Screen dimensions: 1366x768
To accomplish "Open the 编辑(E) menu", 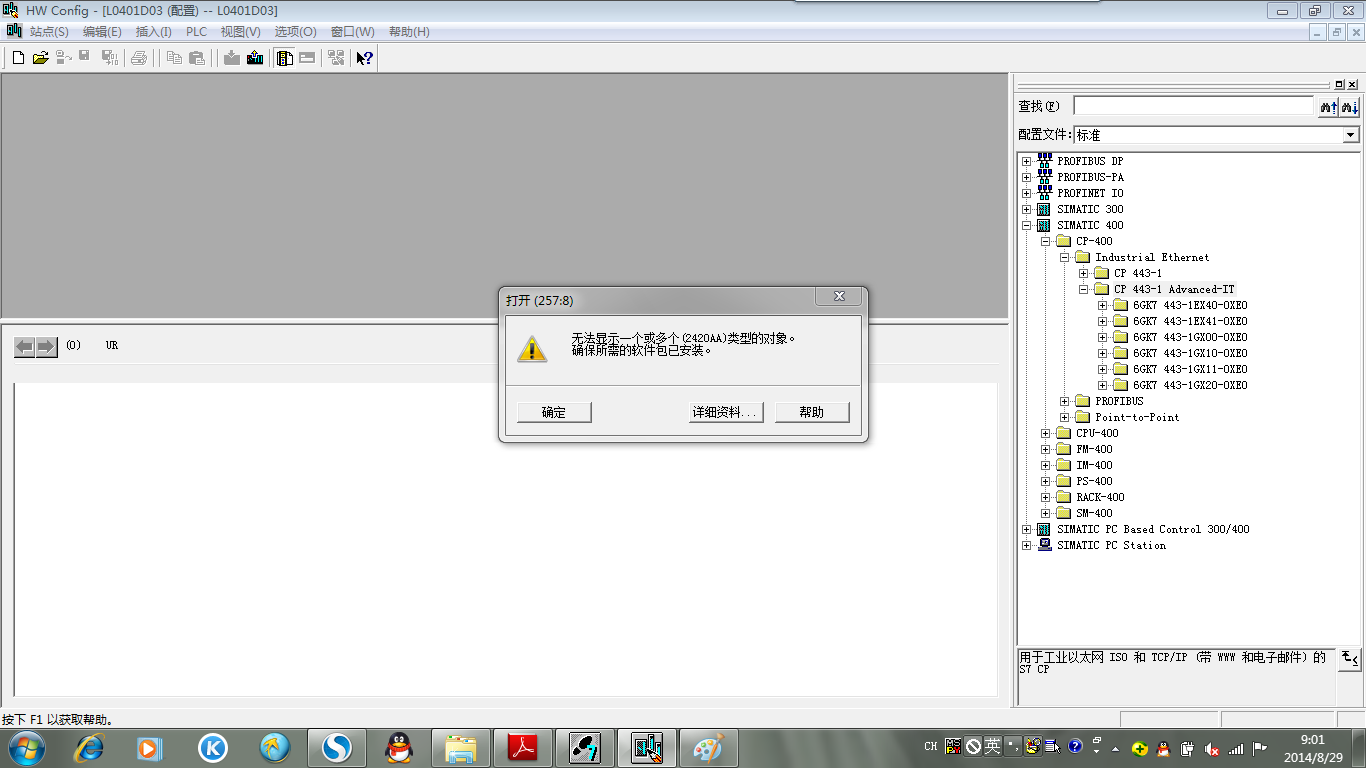I will [102, 32].
